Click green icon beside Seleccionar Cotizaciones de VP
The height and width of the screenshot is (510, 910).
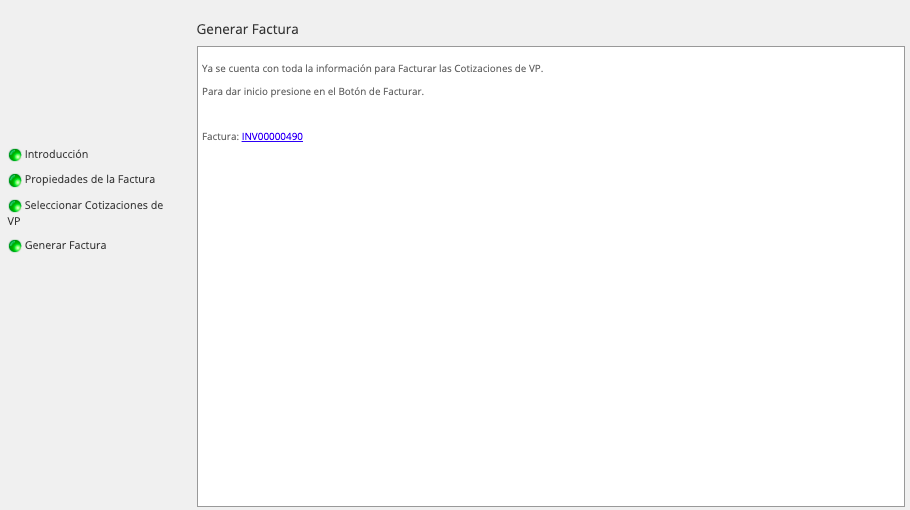[15, 206]
